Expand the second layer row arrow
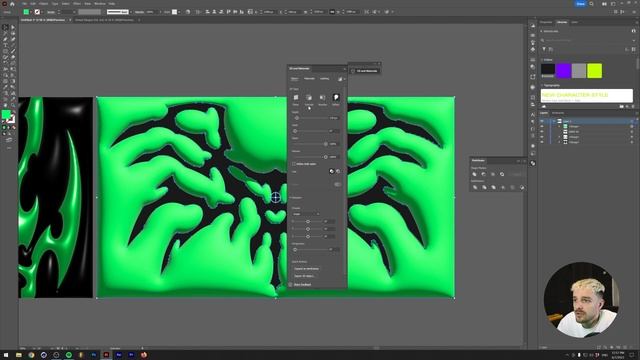The height and width of the screenshot is (360, 640). click(559, 127)
